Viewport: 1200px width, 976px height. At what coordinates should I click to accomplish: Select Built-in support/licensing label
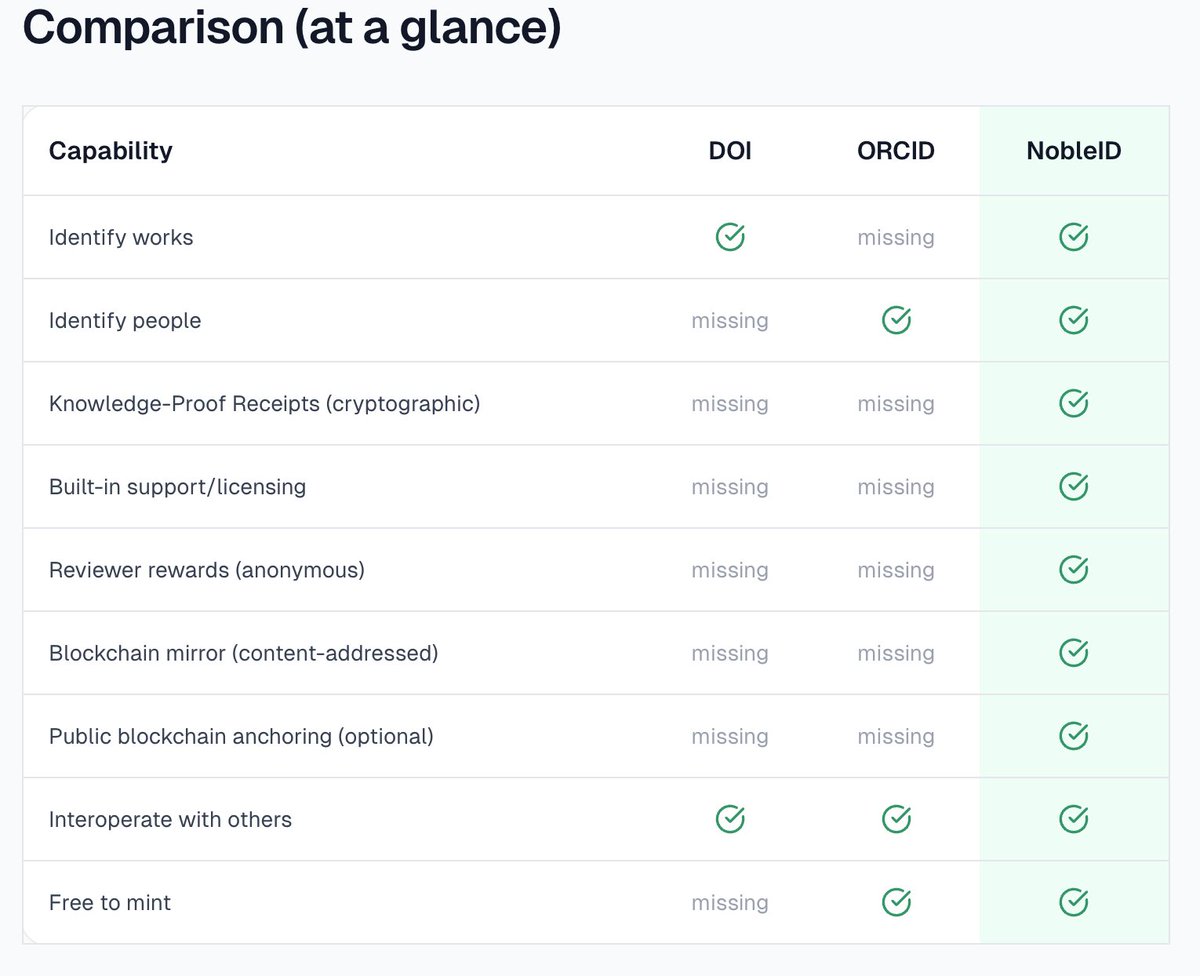(x=177, y=487)
